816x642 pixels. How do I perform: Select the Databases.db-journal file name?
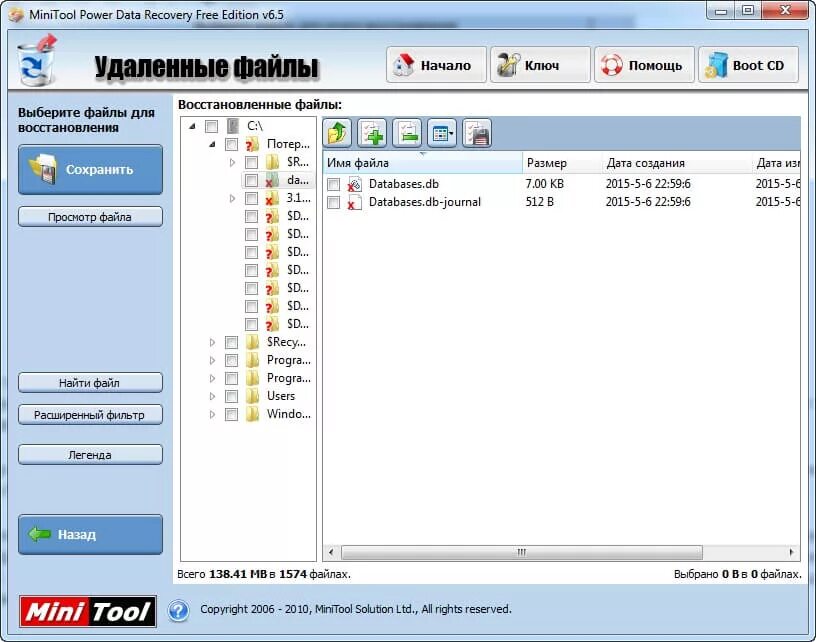coord(425,202)
